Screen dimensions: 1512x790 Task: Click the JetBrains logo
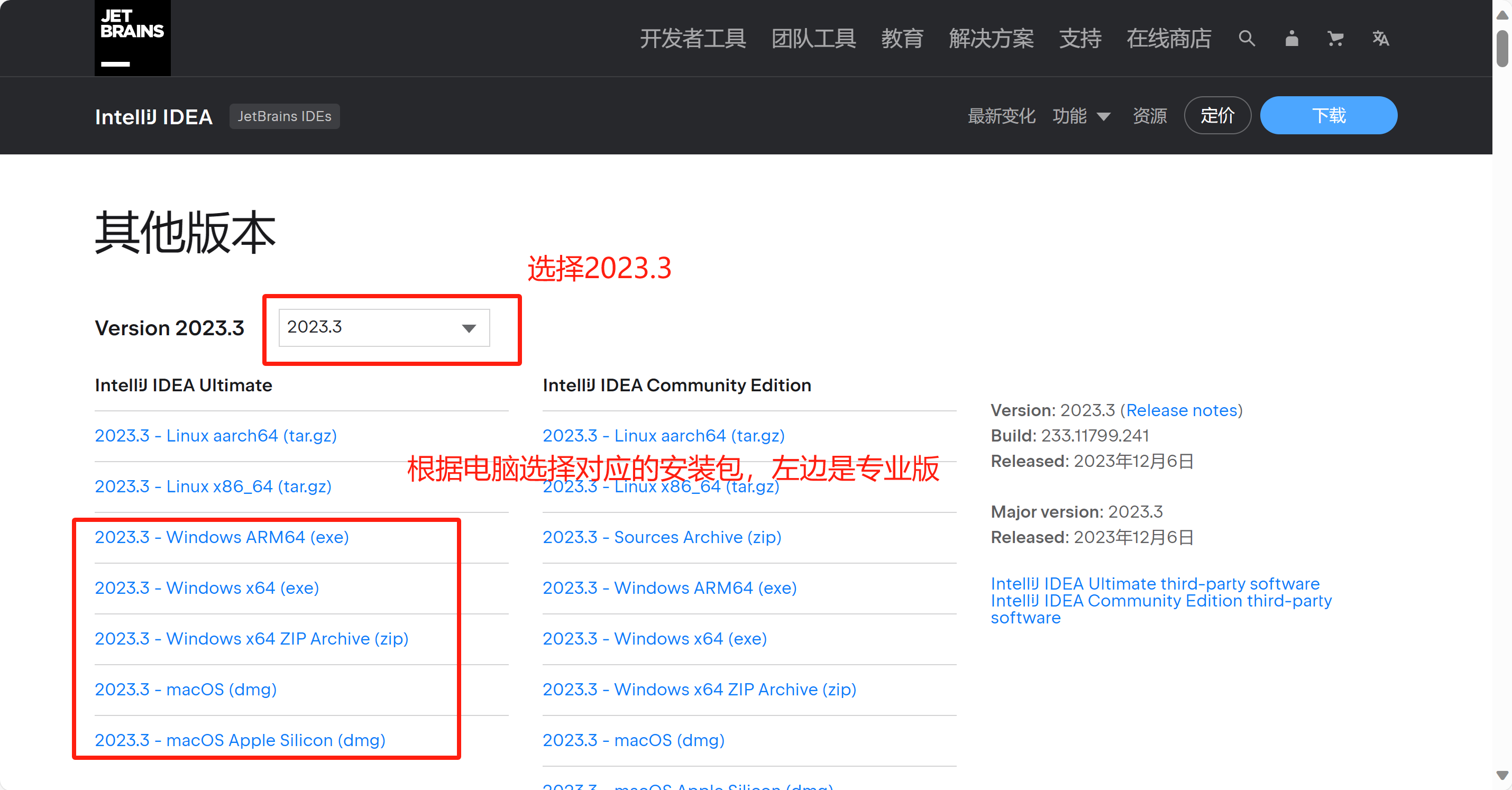pyautogui.click(x=132, y=38)
